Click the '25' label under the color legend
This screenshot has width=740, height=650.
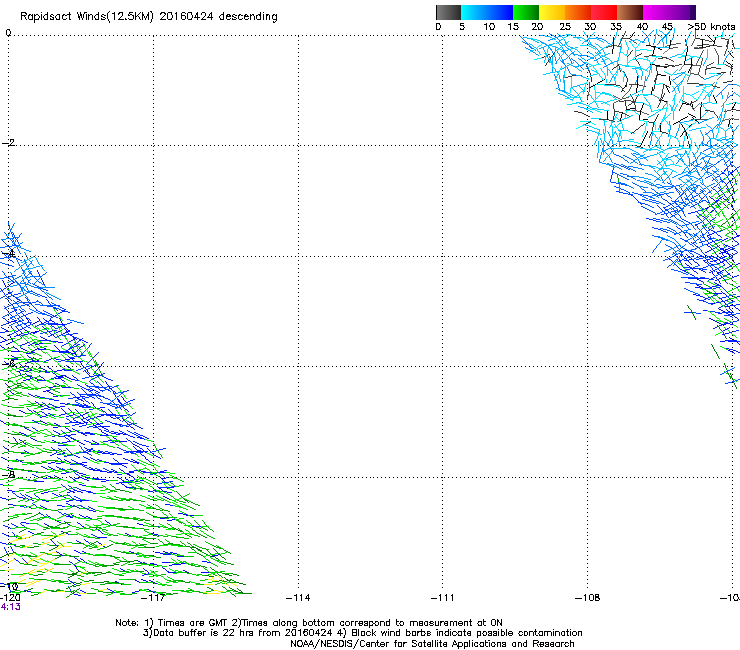click(565, 27)
